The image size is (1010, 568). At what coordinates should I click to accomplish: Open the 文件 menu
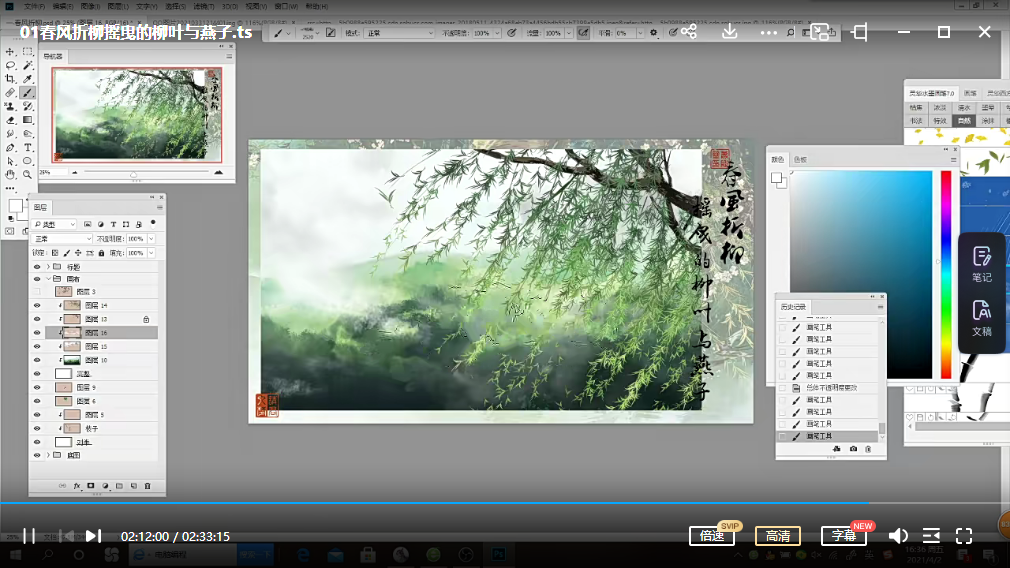pos(34,6)
